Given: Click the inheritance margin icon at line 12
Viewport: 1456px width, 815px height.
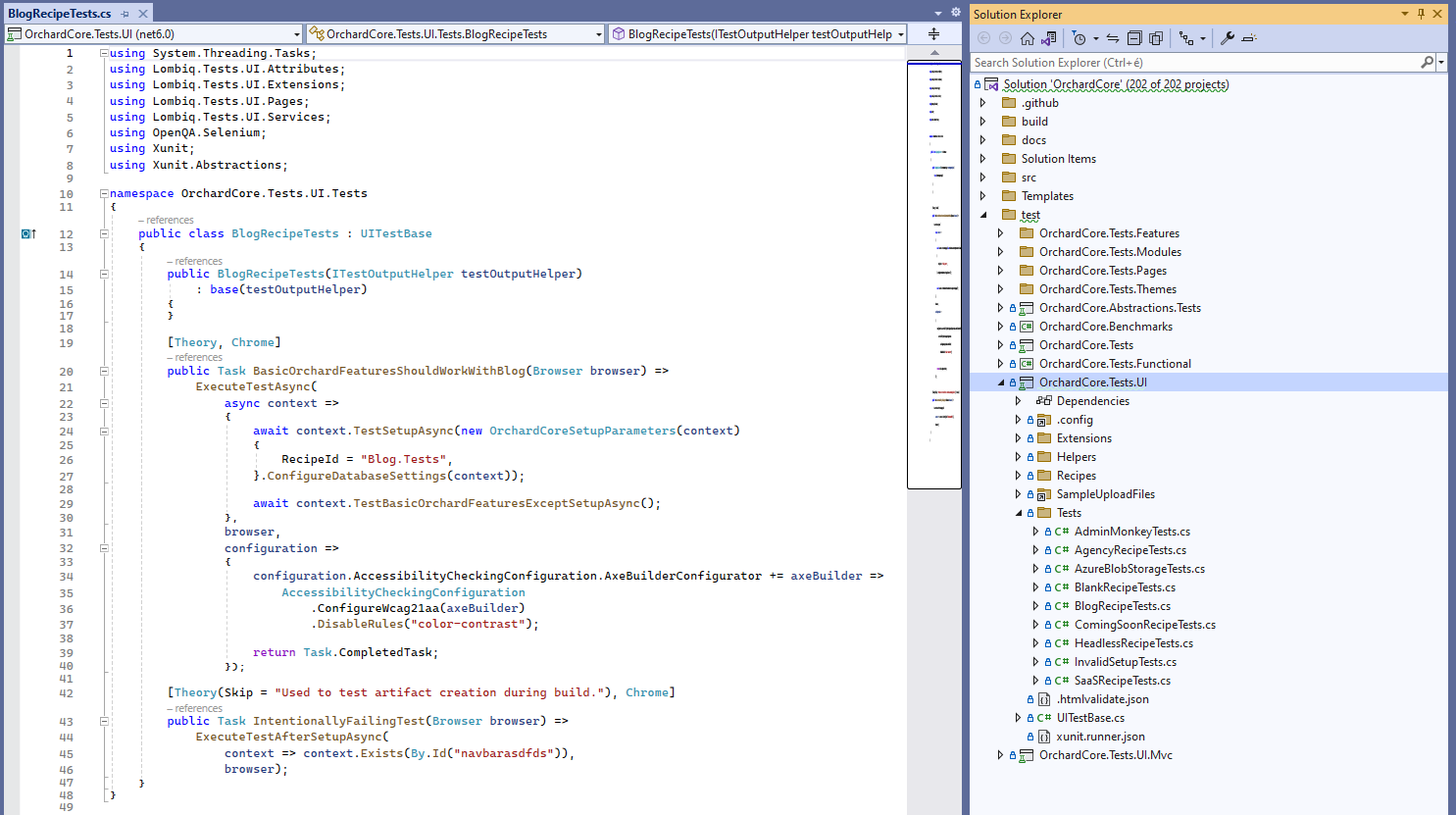Looking at the screenshot, I should 28,233.
